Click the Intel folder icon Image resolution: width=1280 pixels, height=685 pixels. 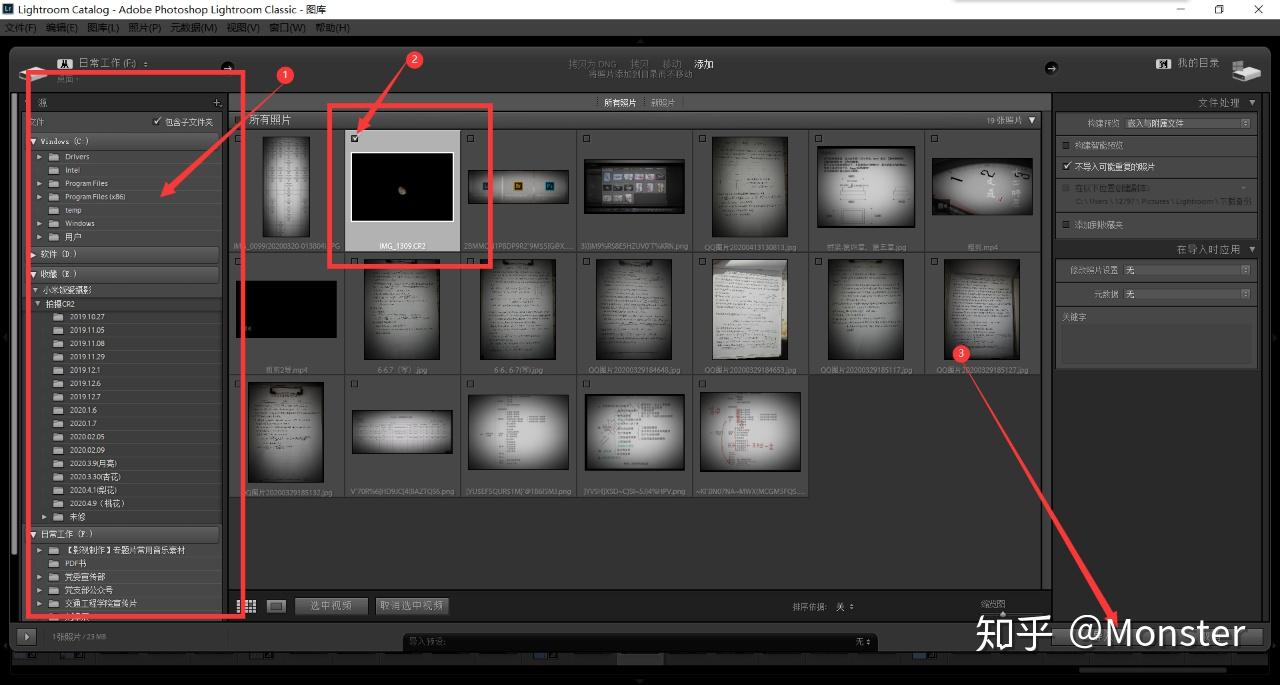point(54,170)
